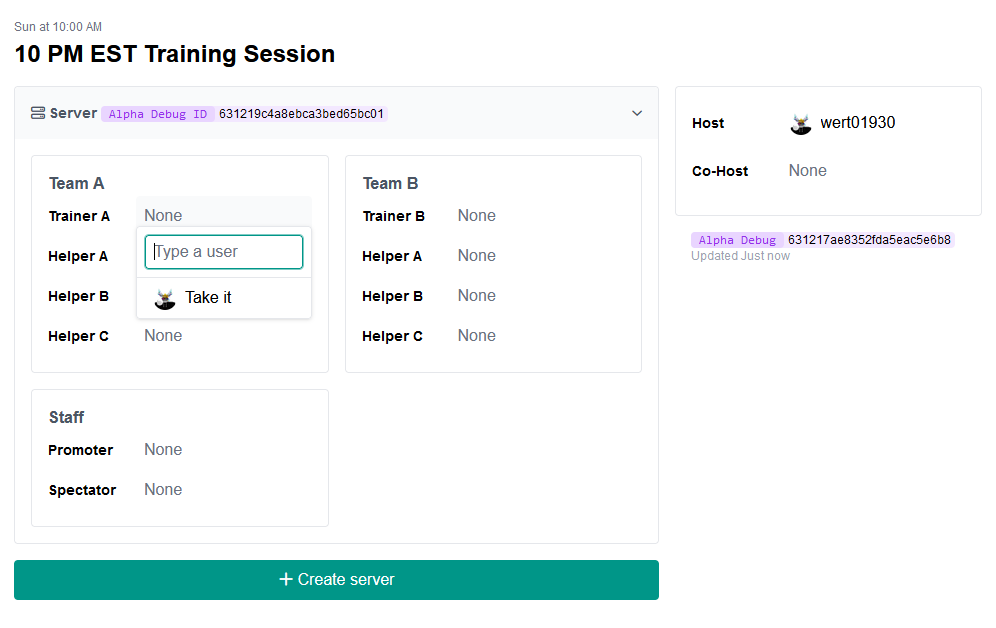Click wert01930's avatar next to Host

point(800,123)
